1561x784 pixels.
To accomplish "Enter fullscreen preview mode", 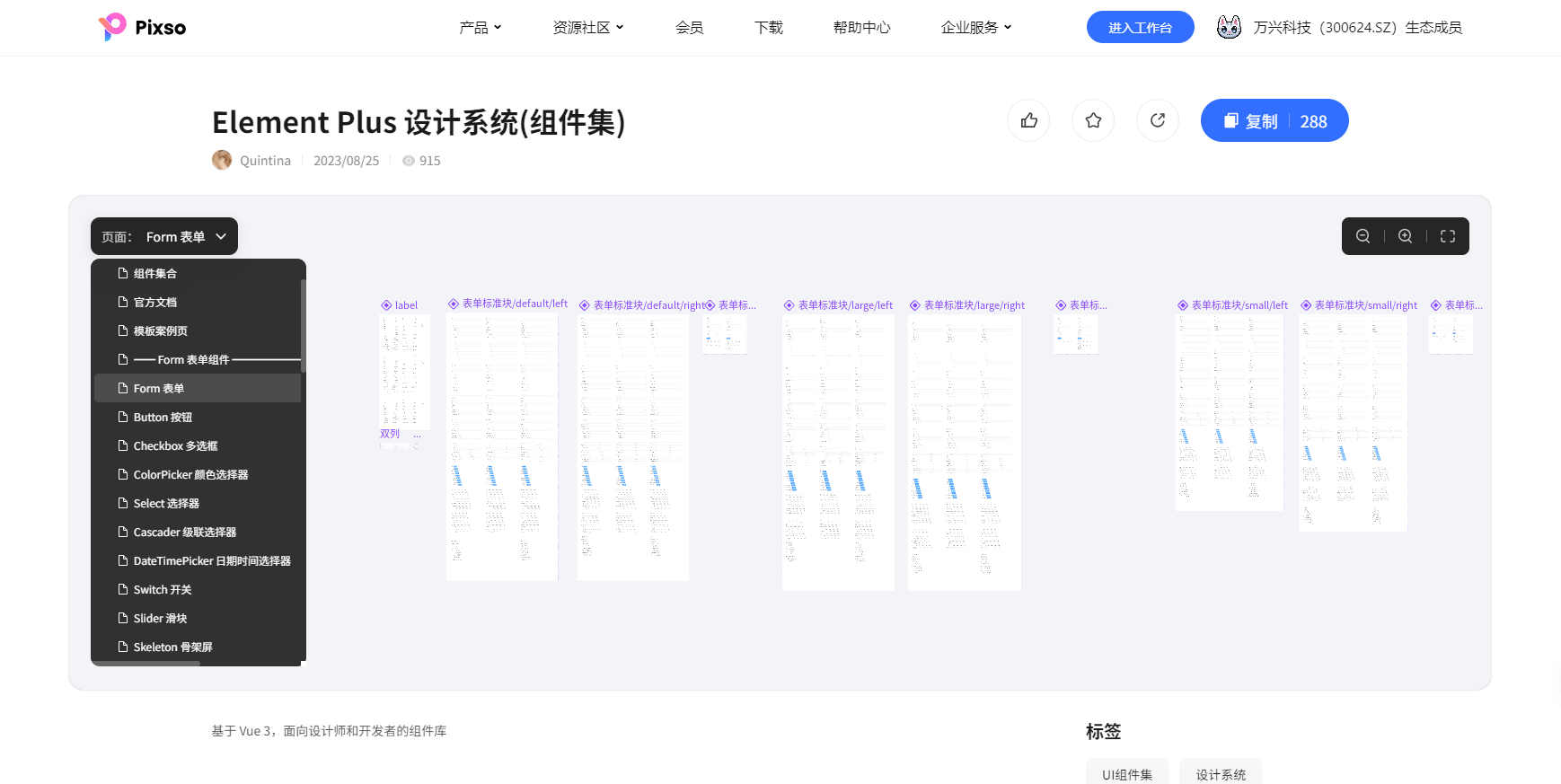I will [x=1448, y=236].
